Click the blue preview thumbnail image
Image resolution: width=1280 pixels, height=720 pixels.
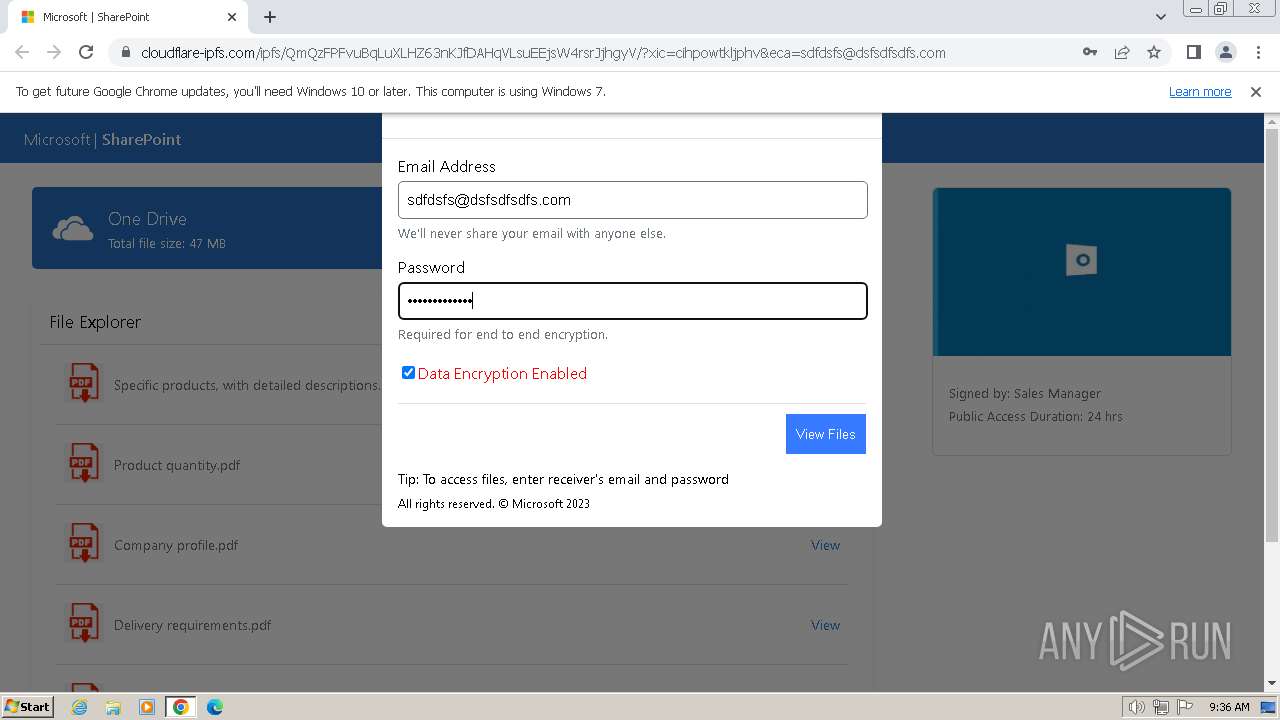point(1082,272)
